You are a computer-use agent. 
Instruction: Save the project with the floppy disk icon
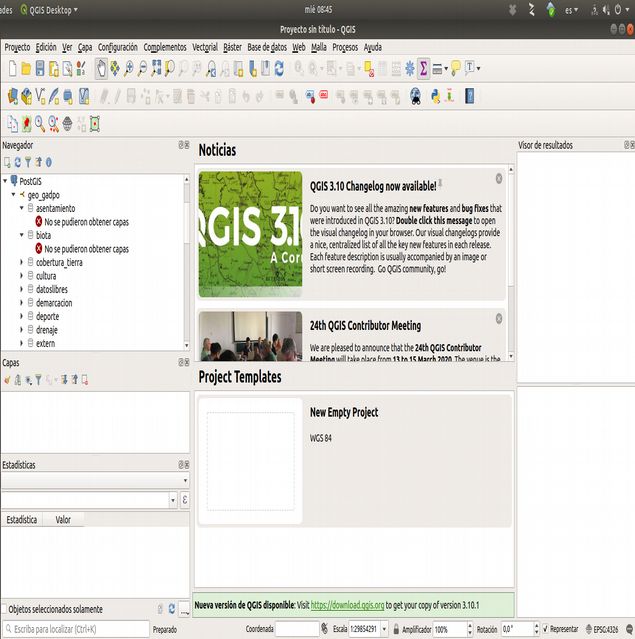40,68
